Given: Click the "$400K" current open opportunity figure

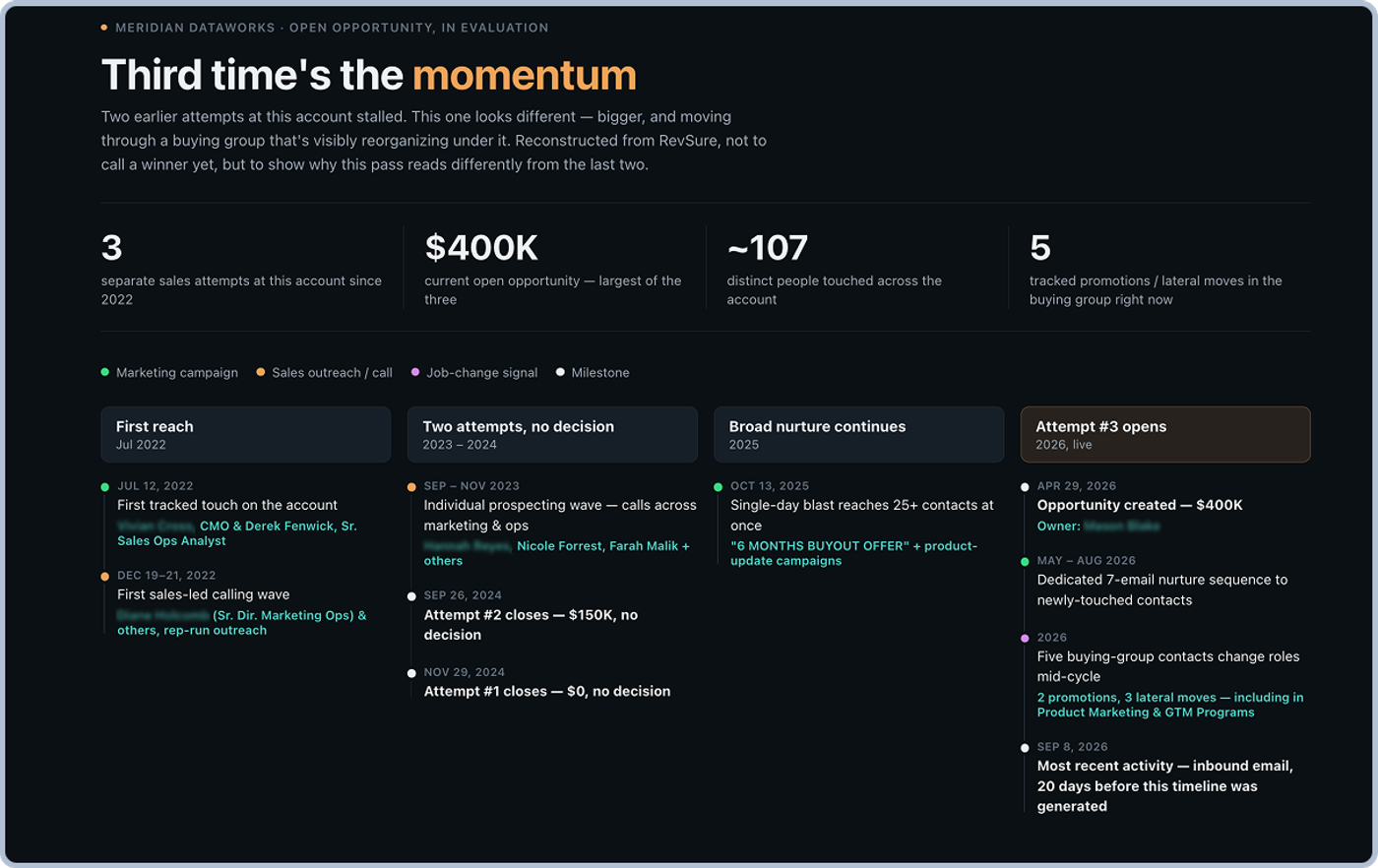Looking at the screenshot, I should pos(481,247).
